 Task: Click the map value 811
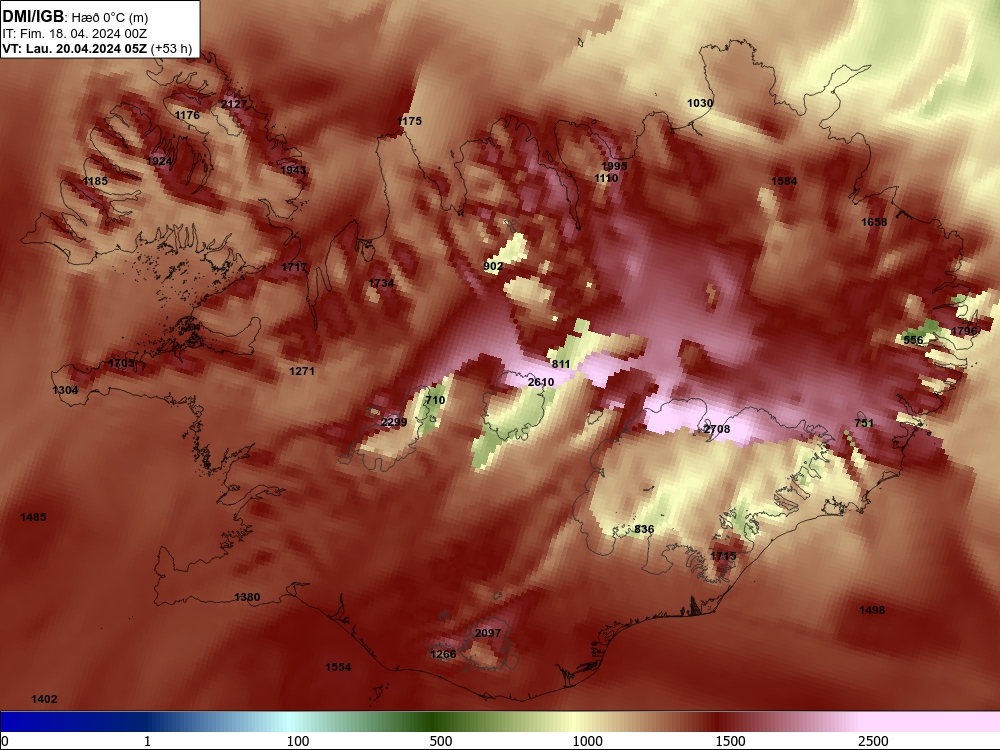click(561, 364)
